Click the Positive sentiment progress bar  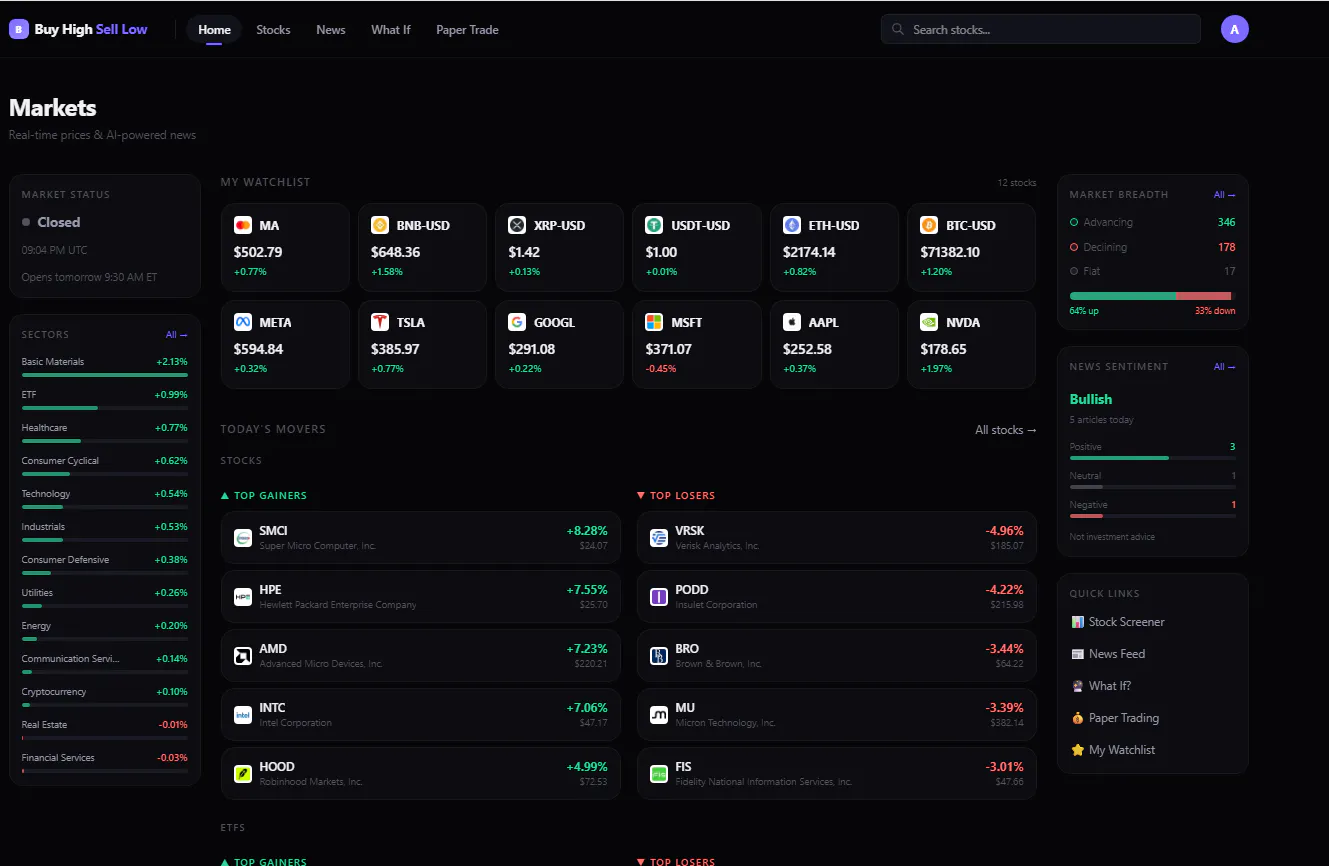pos(1153,458)
